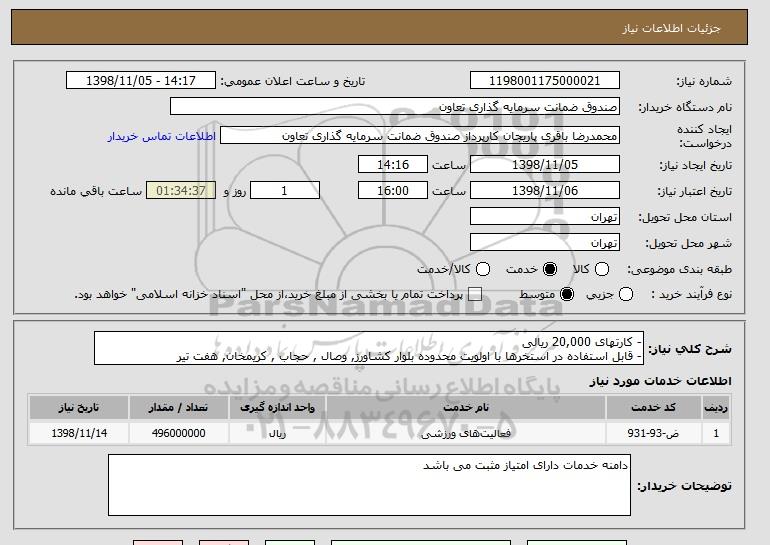Click the شرح کلی نیاز description box

point(369,348)
